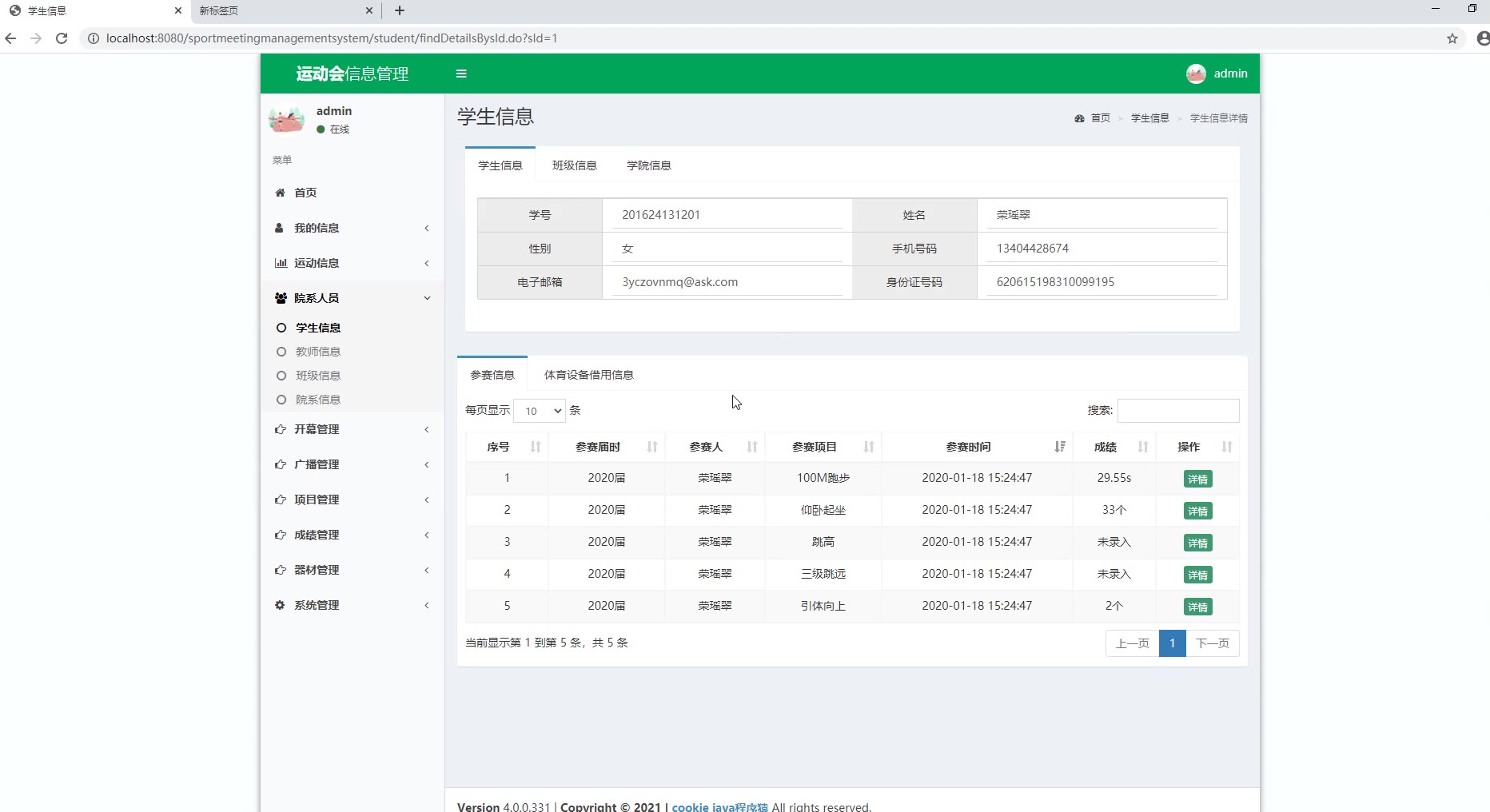Select 班级信息 in sidebar submenu
This screenshot has width=1490, height=812.
pos(318,376)
